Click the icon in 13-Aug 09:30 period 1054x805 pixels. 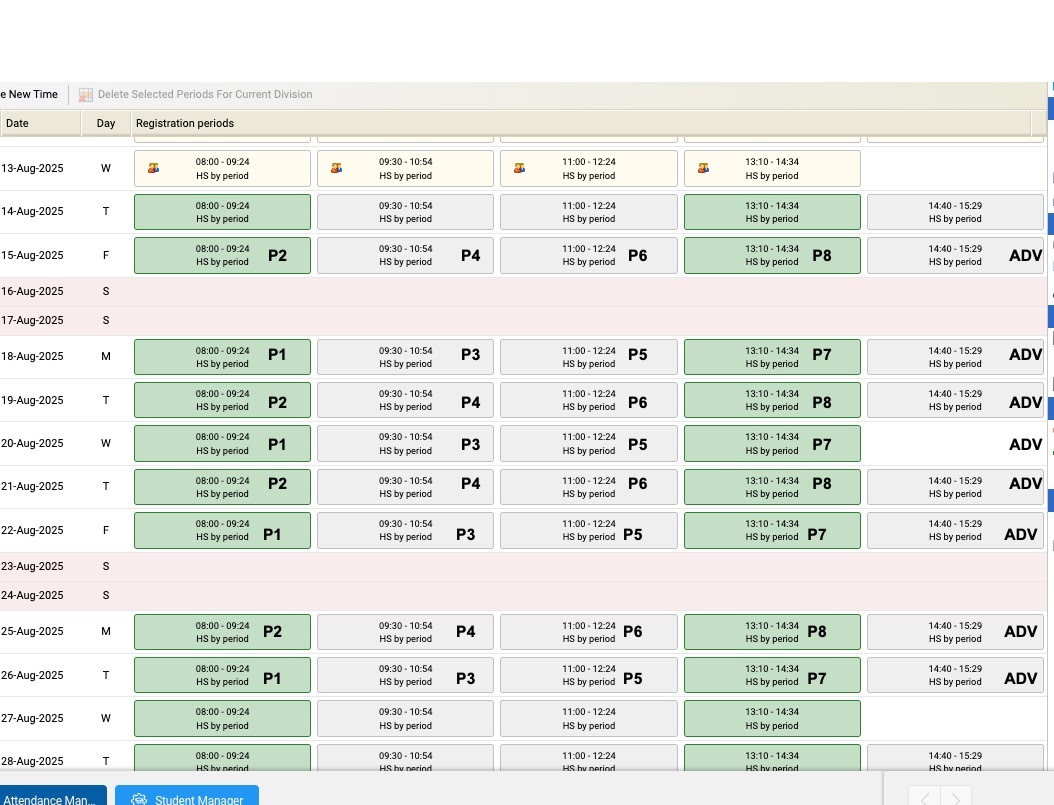pyautogui.click(x=337, y=168)
